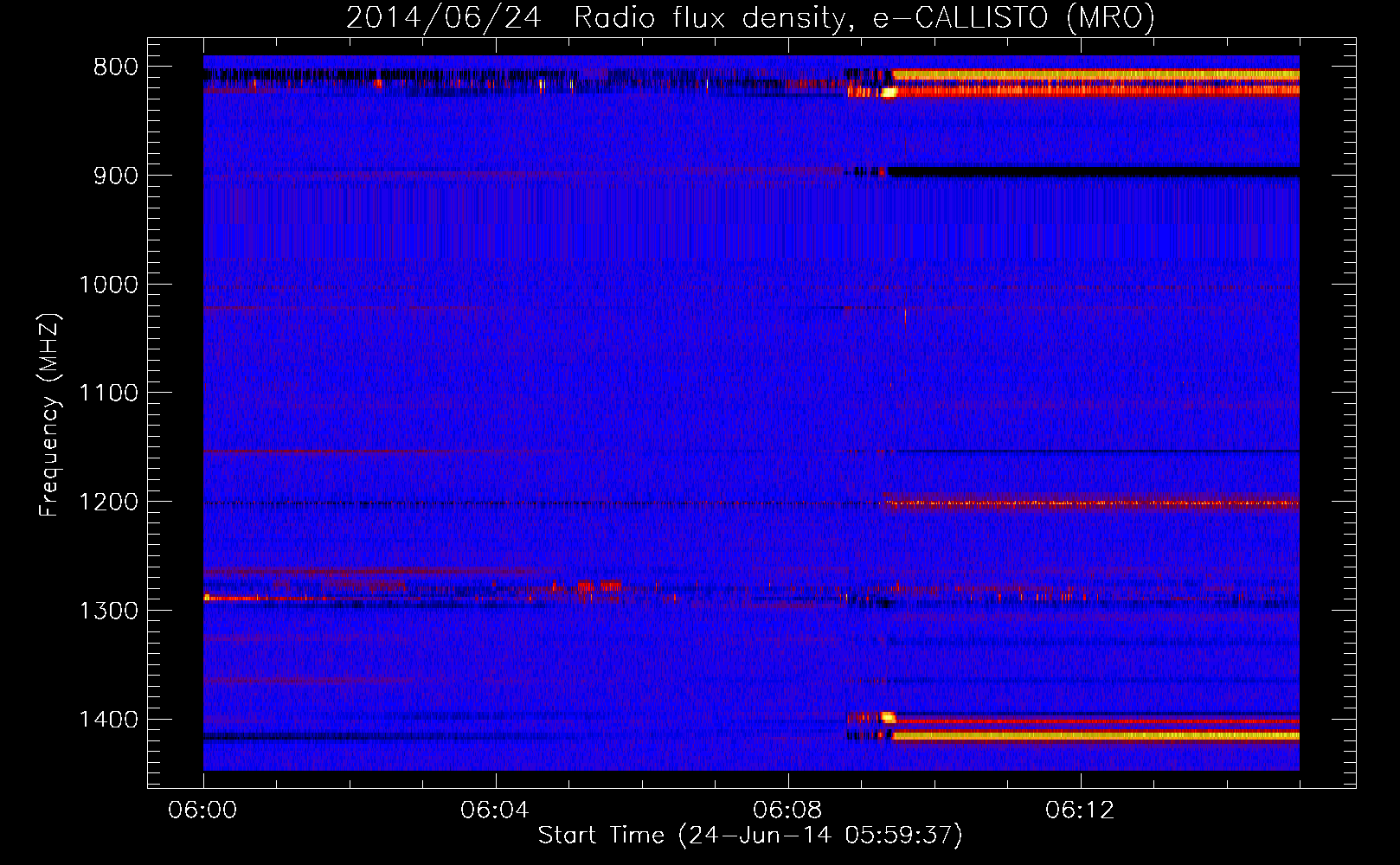Click the 1400 frequency tick label
Viewport: 1400px width, 865px height.
(108, 720)
